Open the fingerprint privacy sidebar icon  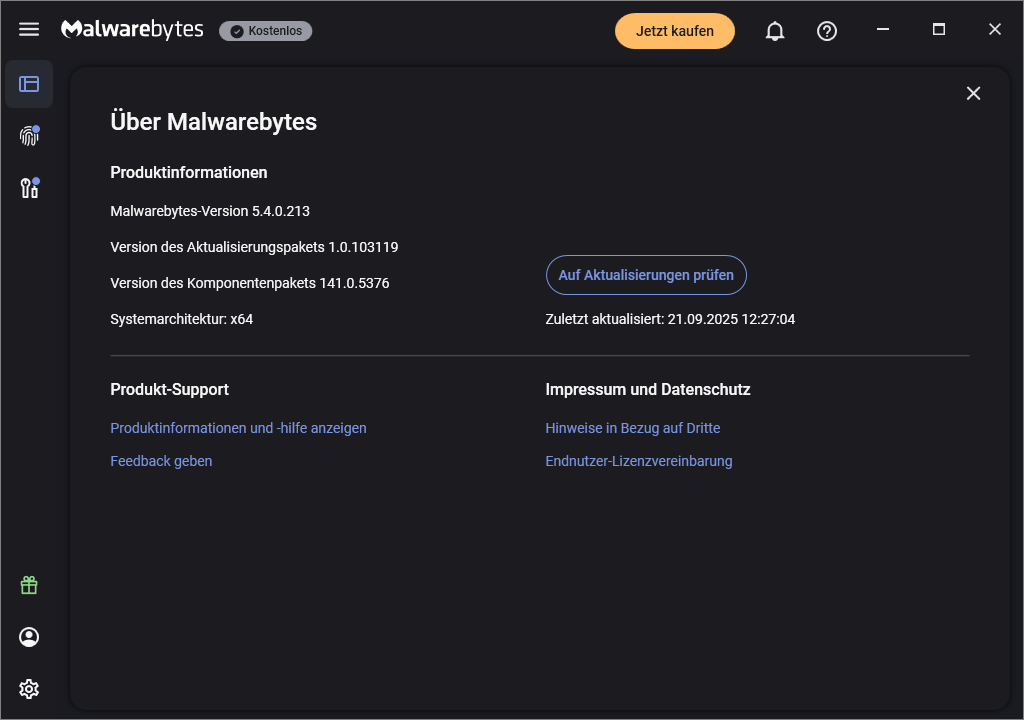(x=29, y=135)
